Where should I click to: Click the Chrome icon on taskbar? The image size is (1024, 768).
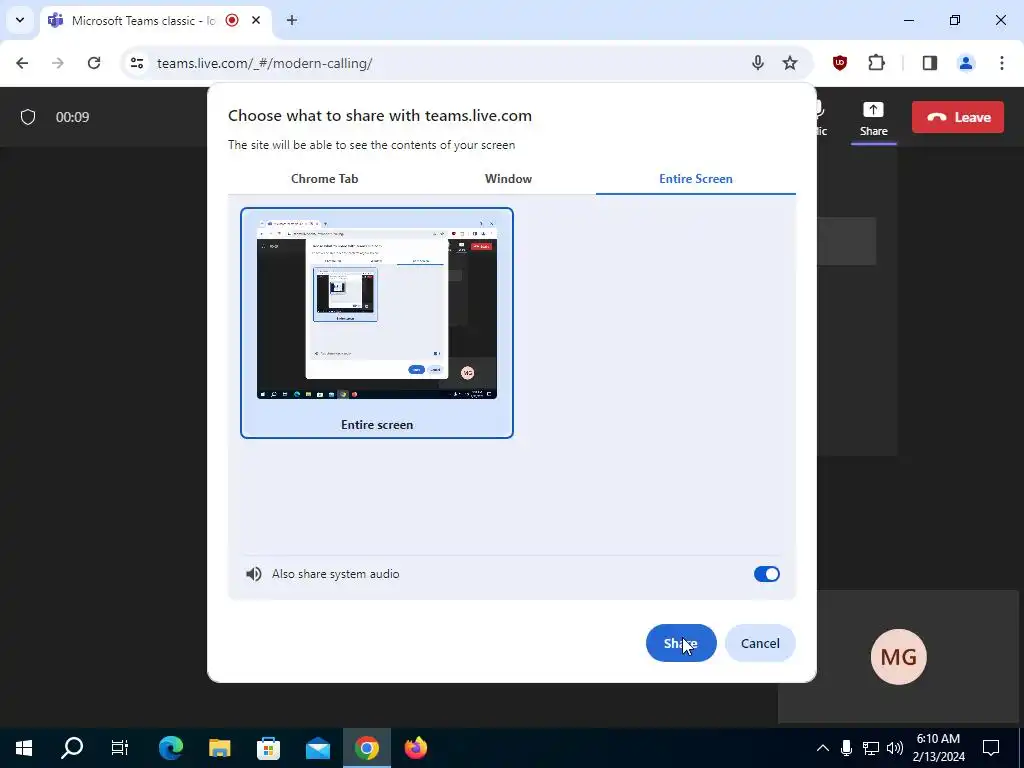click(367, 748)
